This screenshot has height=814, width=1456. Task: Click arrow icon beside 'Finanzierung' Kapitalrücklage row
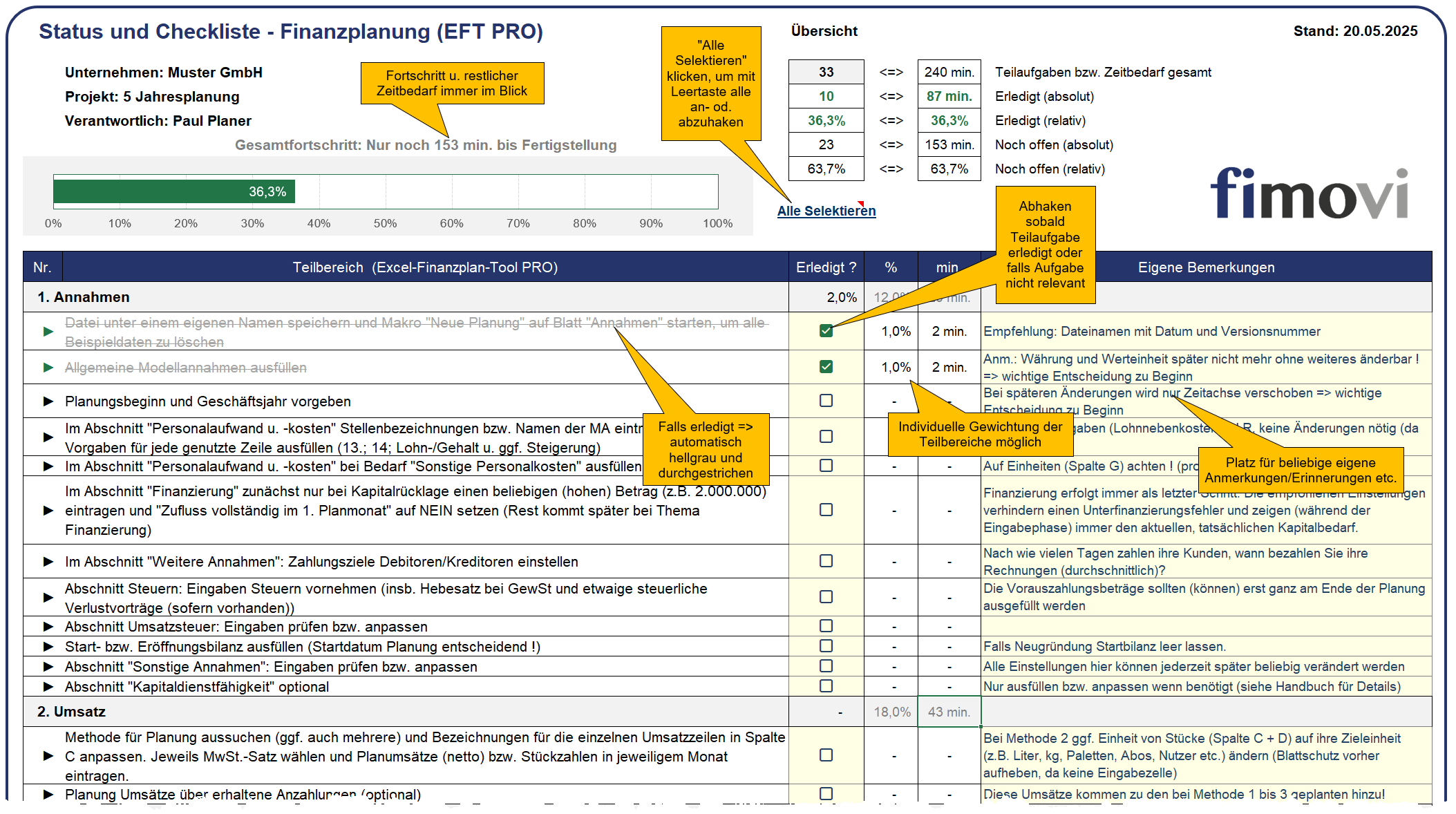(x=48, y=511)
